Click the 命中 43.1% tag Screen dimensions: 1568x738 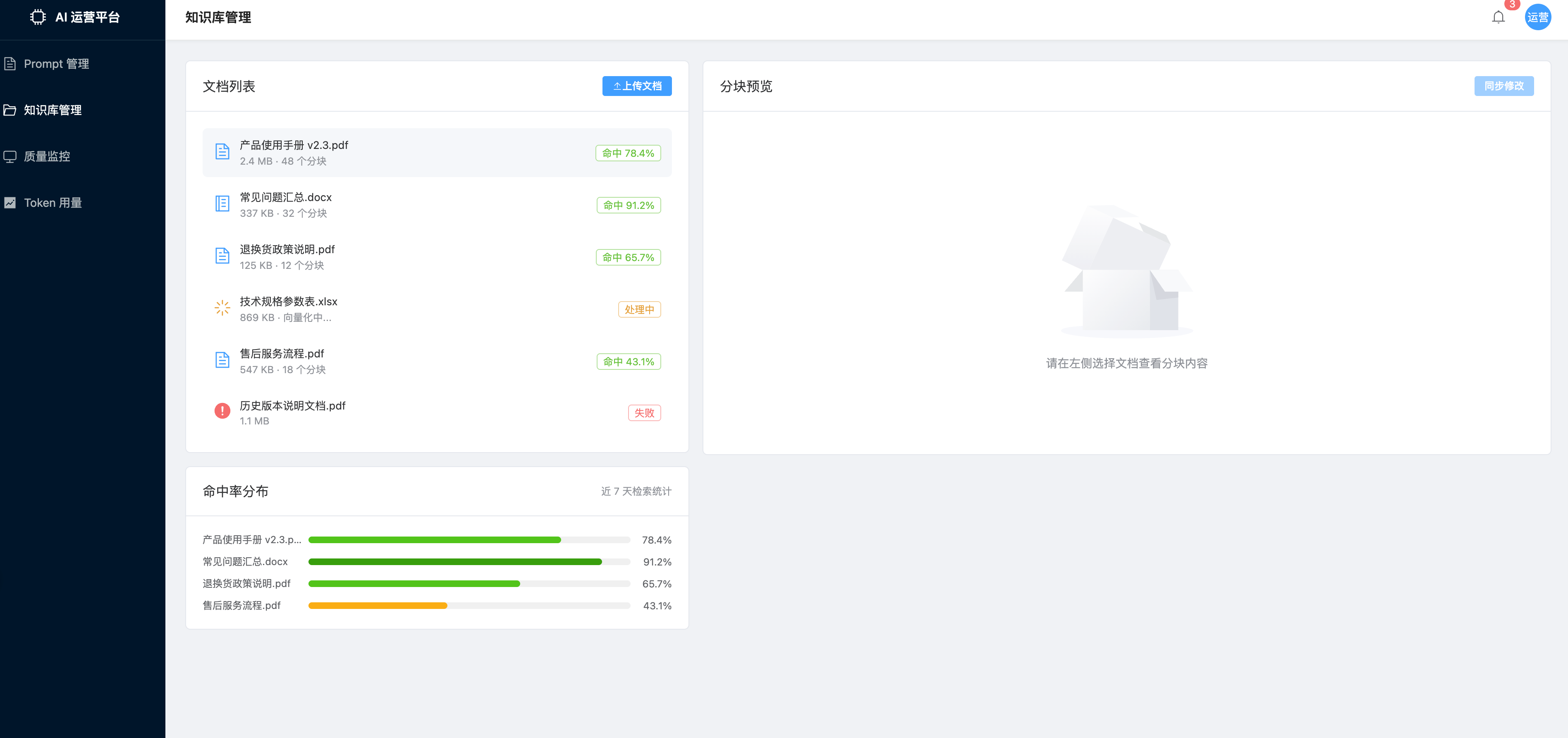(x=629, y=362)
